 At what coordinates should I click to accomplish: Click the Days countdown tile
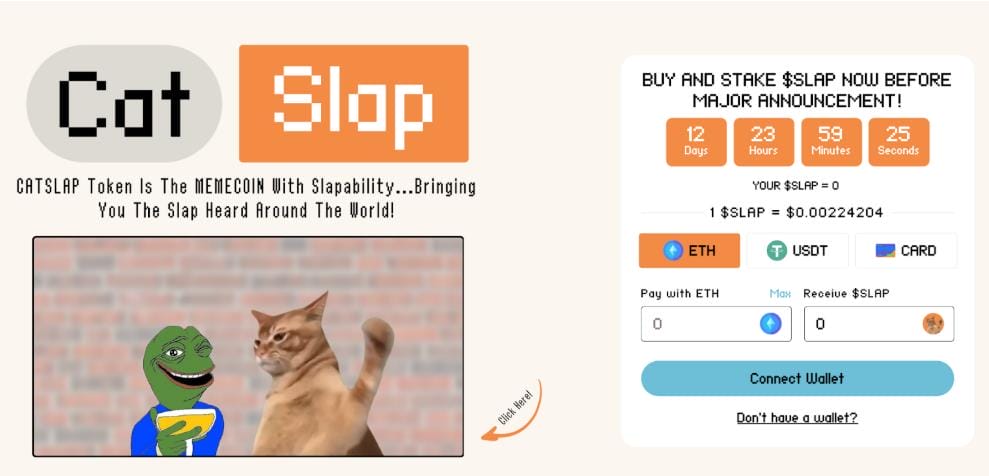tap(696, 142)
